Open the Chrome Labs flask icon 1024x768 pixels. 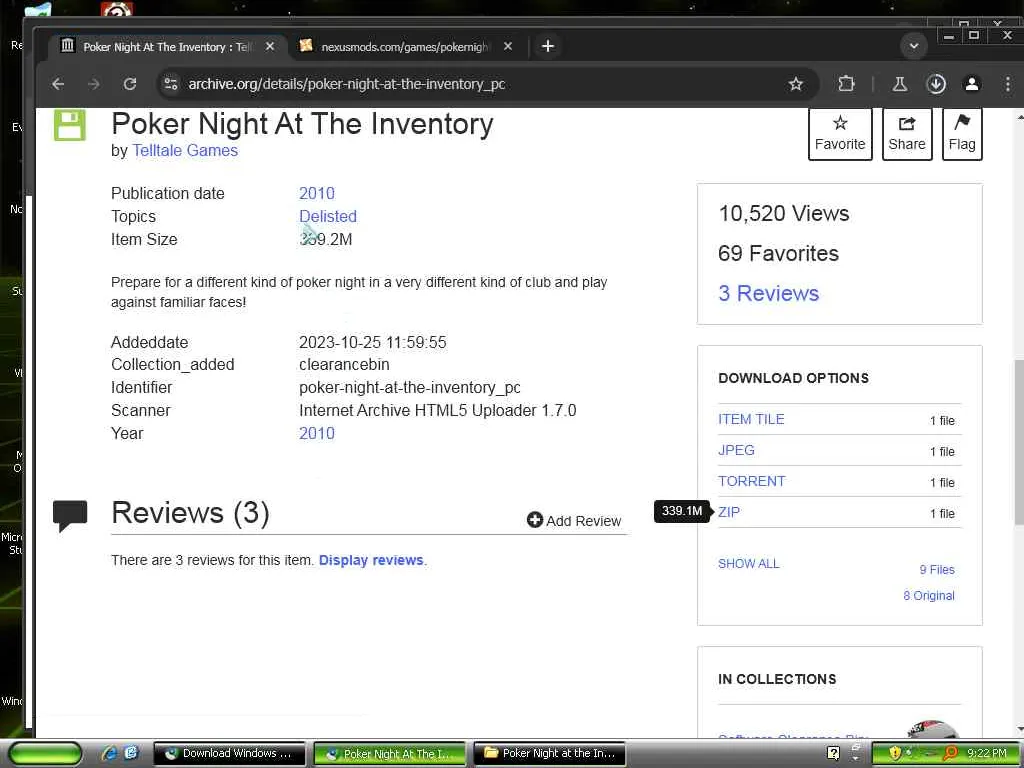pos(900,84)
